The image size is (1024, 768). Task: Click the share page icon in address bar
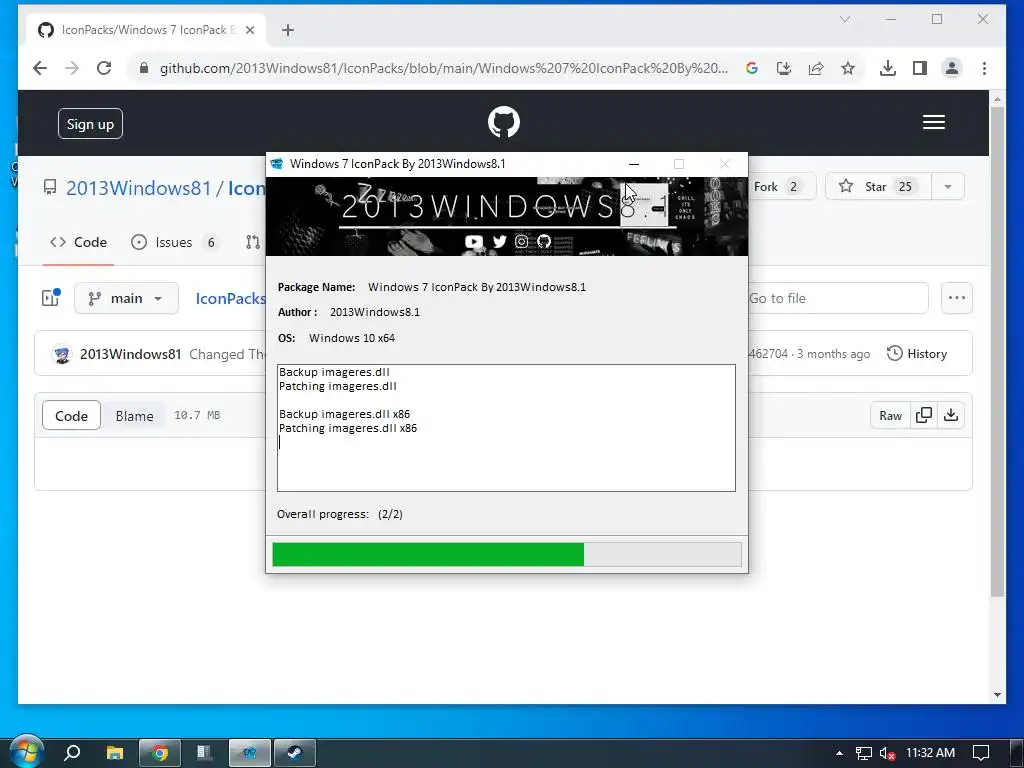coord(816,68)
